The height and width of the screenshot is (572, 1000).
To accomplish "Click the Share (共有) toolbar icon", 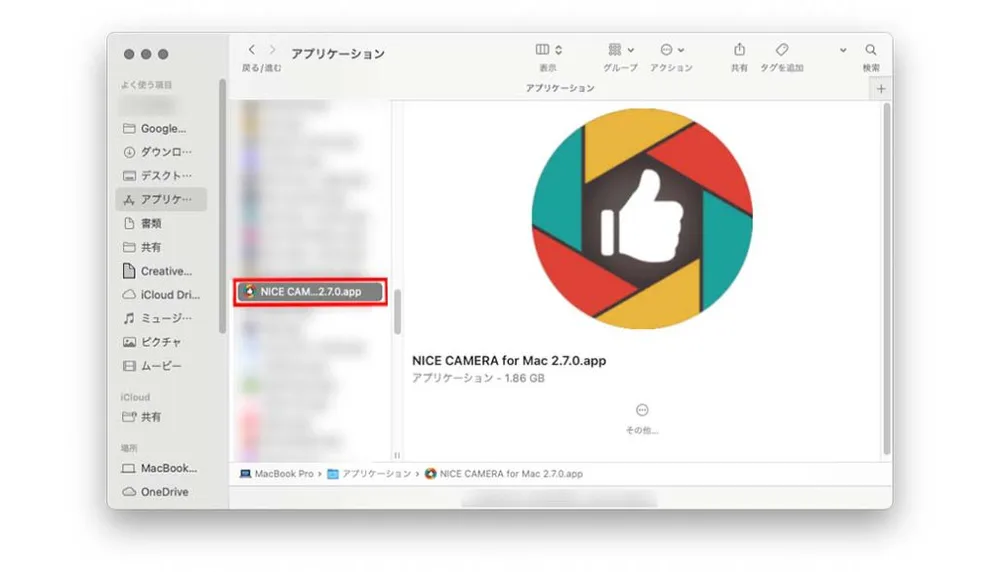I will click(739, 49).
